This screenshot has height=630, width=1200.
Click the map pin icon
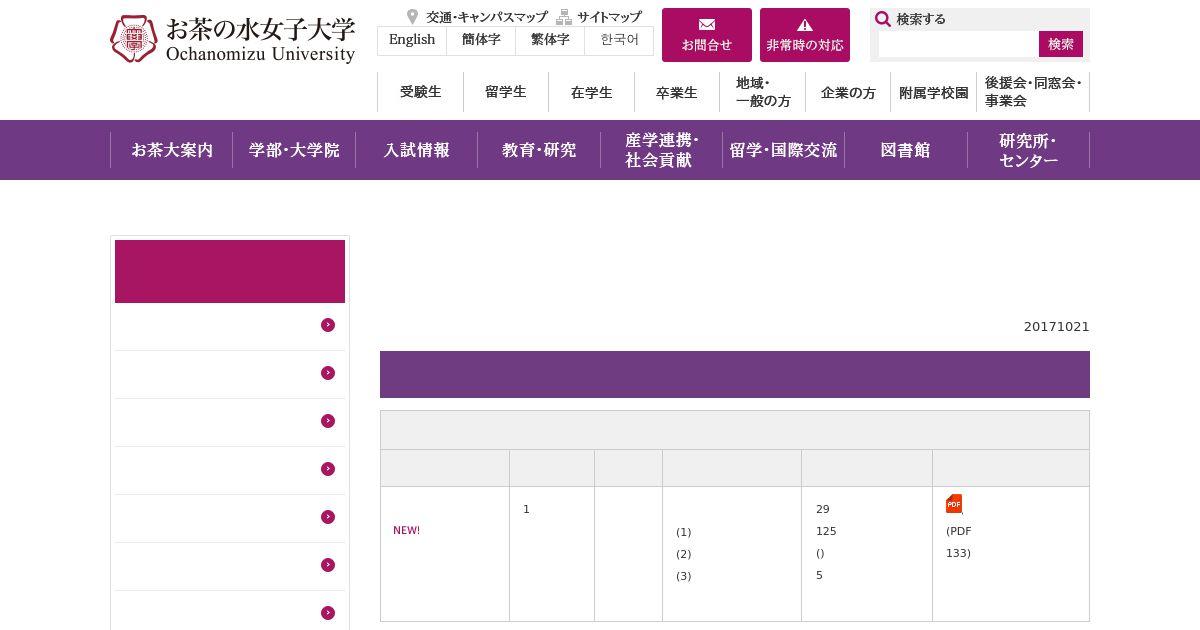[x=412, y=17]
